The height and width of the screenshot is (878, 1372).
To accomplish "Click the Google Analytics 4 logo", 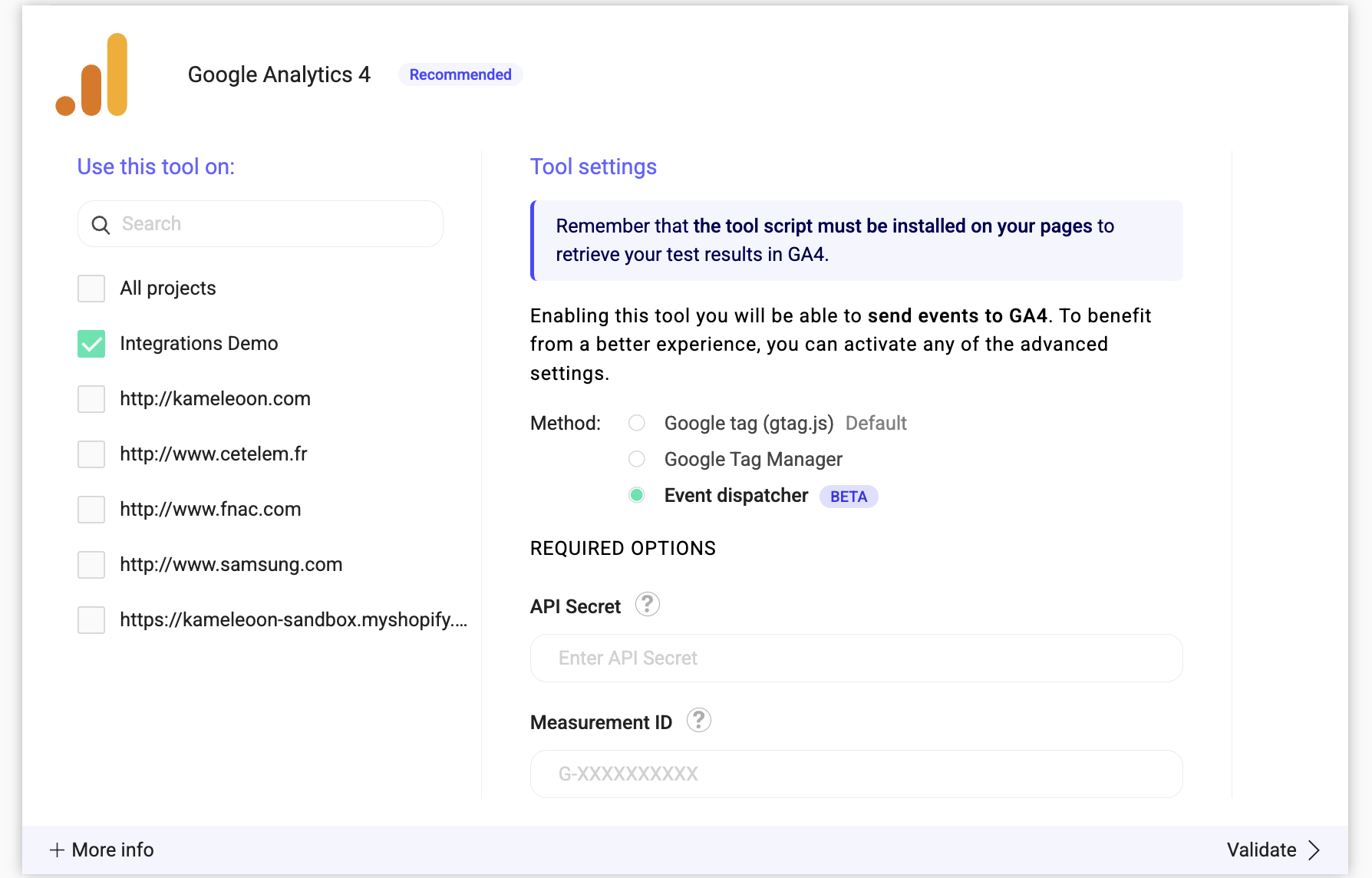I will click(91, 74).
